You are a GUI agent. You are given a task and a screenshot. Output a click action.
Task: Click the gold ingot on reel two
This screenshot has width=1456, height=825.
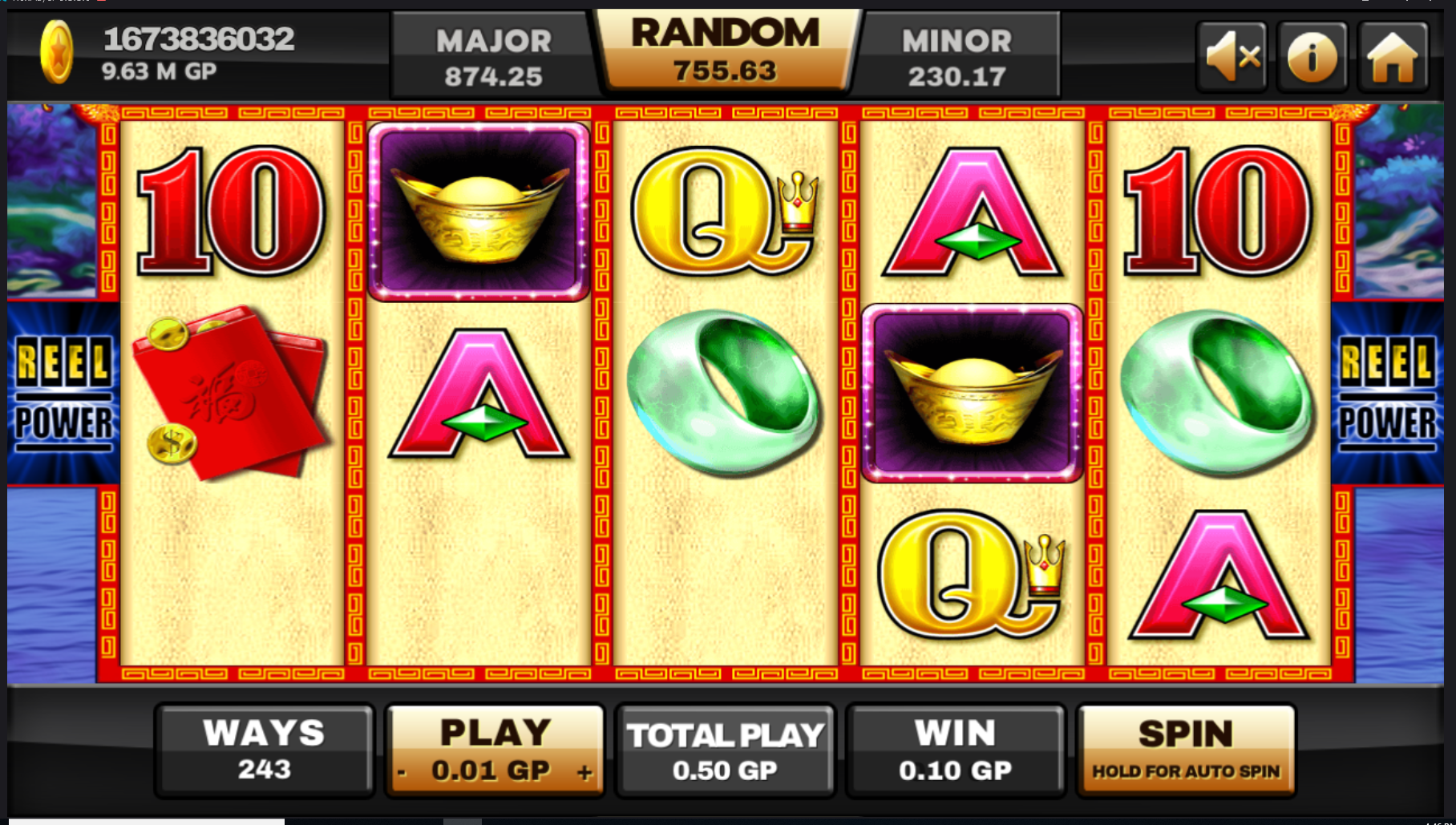click(x=479, y=212)
